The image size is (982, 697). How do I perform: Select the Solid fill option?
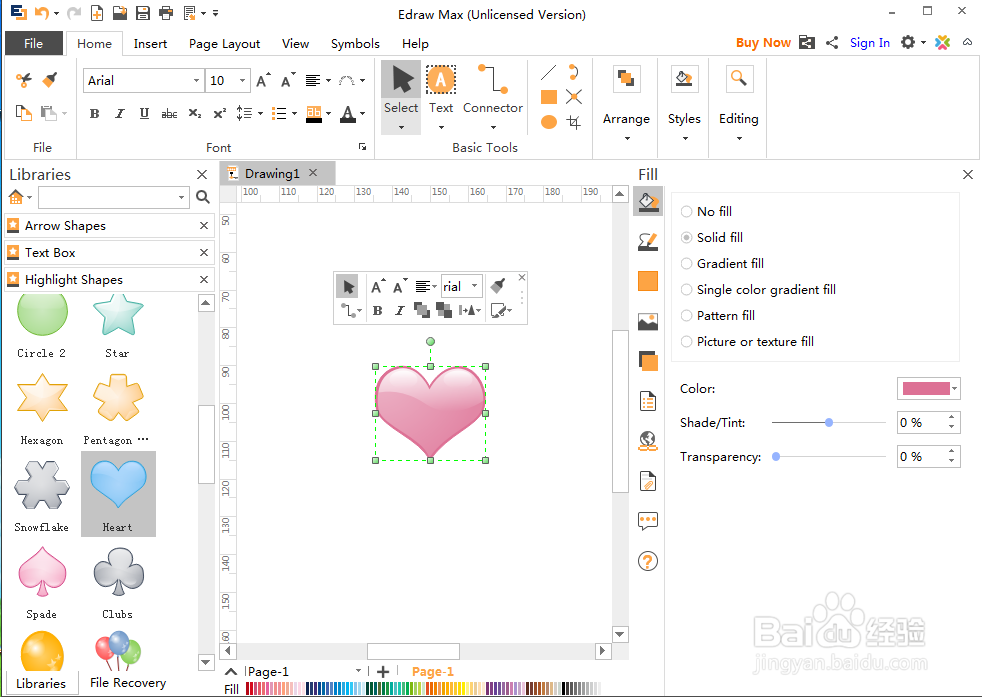[711, 237]
